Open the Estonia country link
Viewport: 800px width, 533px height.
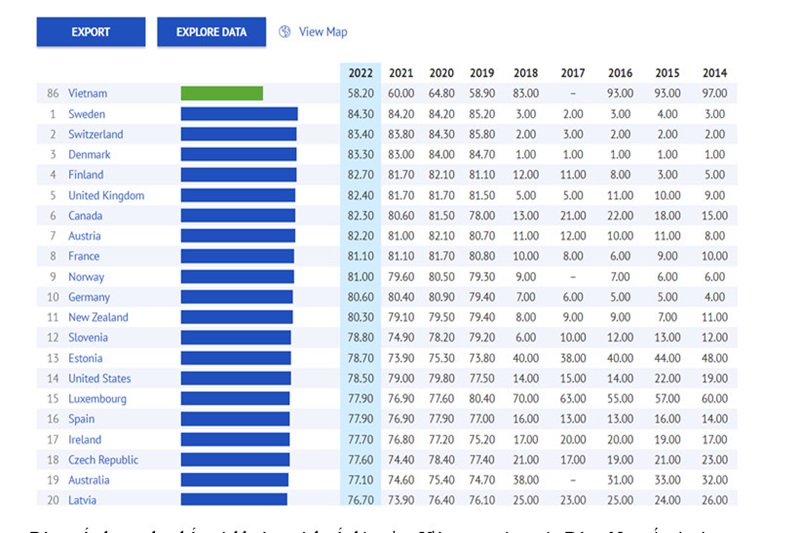[85, 358]
